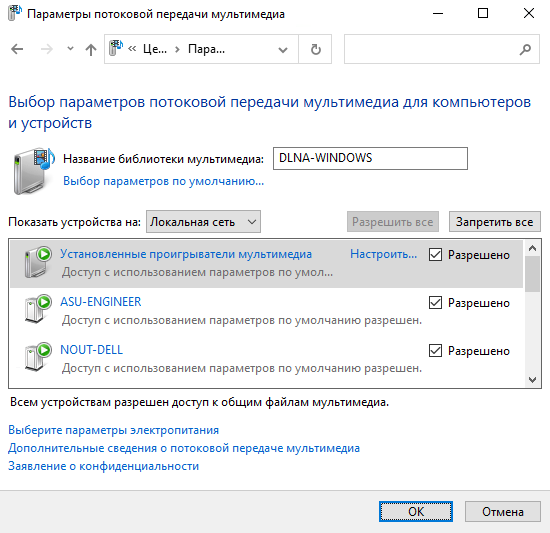Viewport: 550px width, 533px height.
Task: Click the Пара... breadcrumb item
Action: (x=206, y=49)
